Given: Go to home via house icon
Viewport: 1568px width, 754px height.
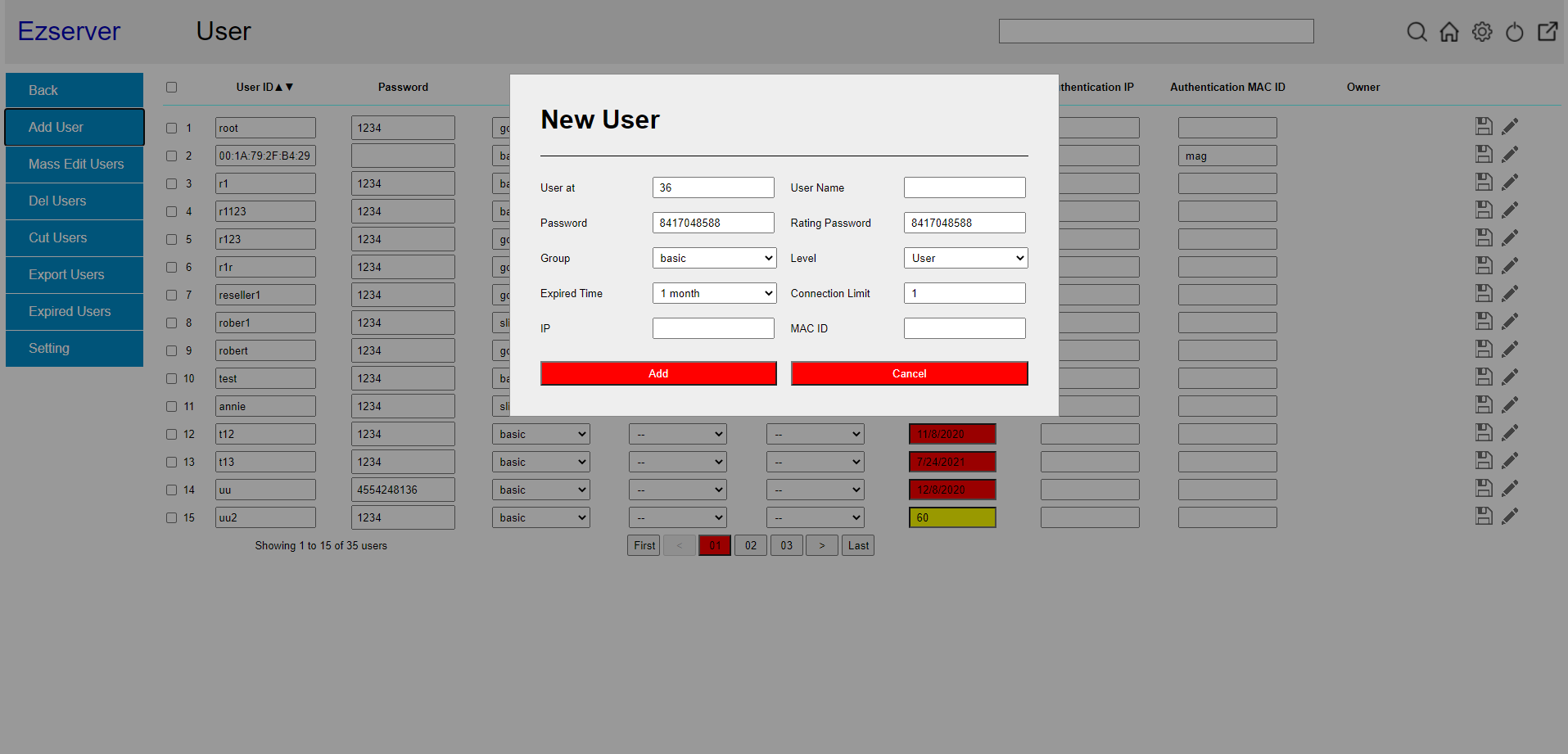Looking at the screenshot, I should [1449, 32].
